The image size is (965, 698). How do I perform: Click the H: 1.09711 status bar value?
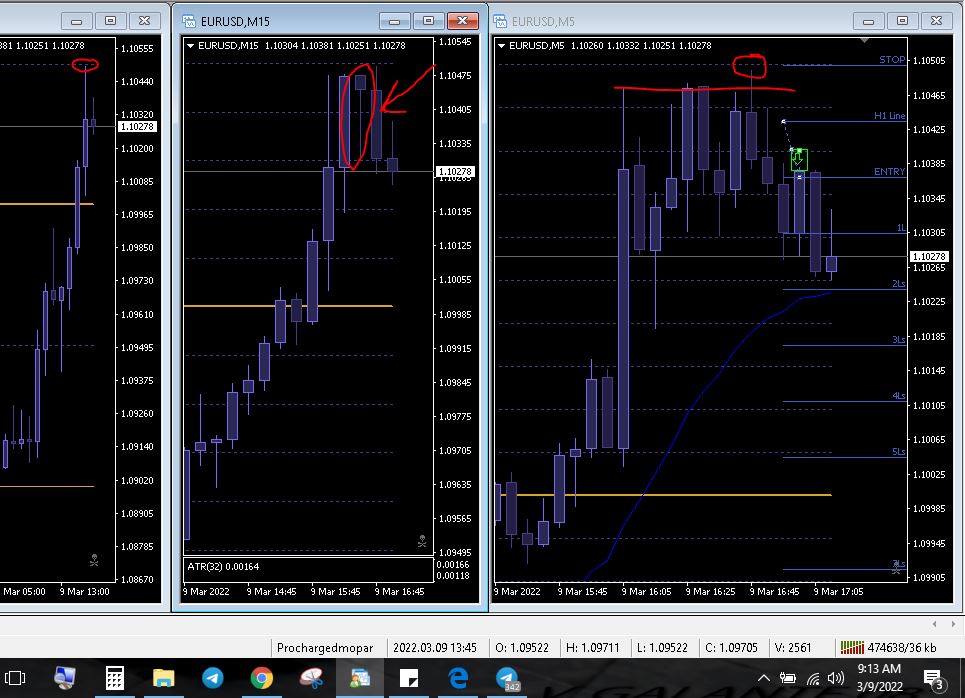point(593,648)
